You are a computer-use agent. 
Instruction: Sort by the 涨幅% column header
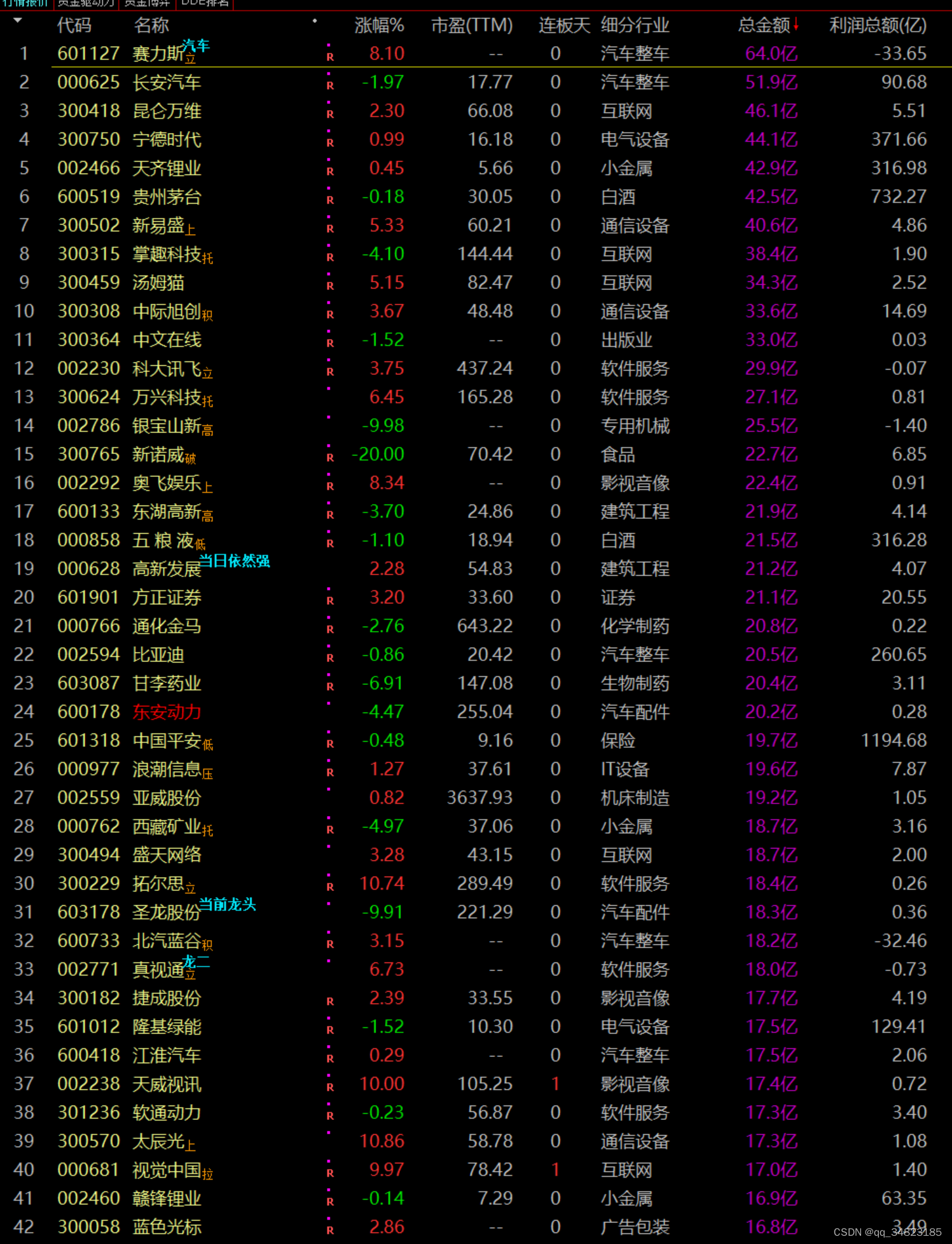click(x=379, y=25)
